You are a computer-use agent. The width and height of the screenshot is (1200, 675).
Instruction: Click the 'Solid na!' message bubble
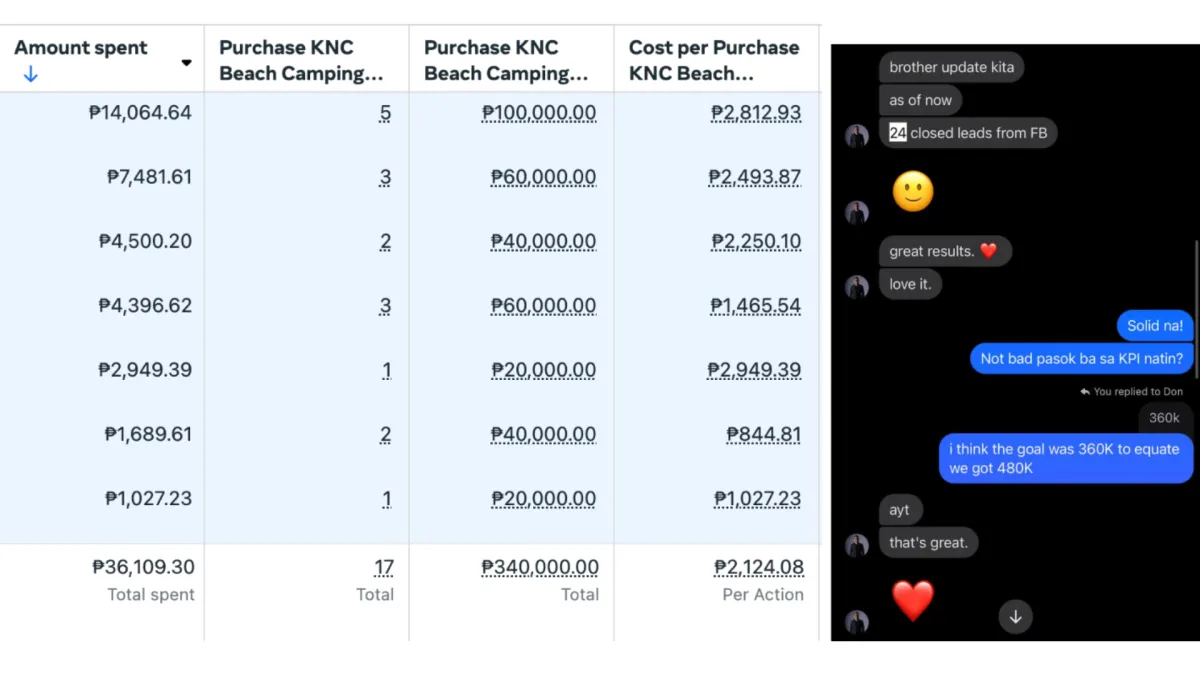[1155, 326]
